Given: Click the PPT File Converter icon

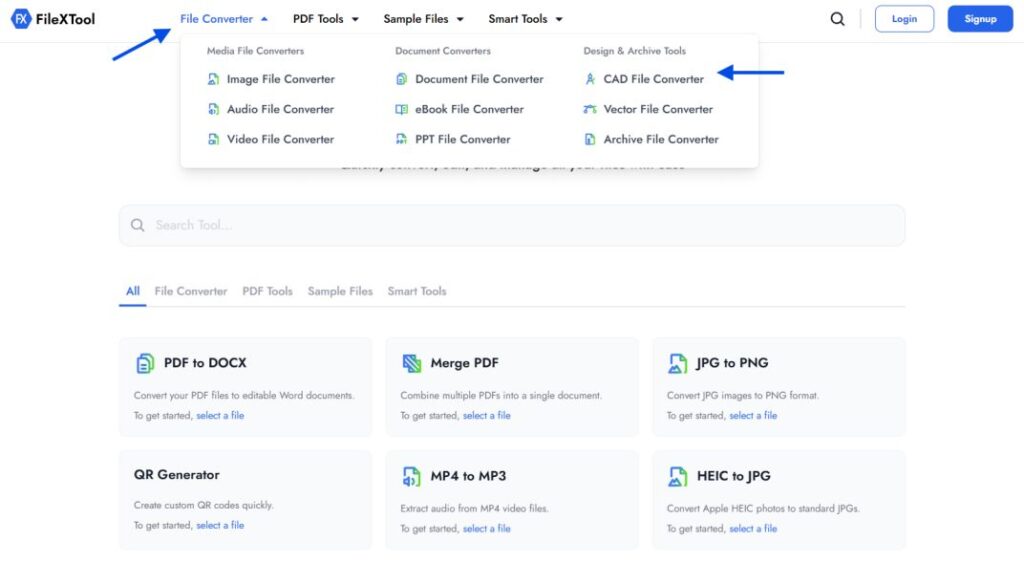Looking at the screenshot, I should pos(401,139).
